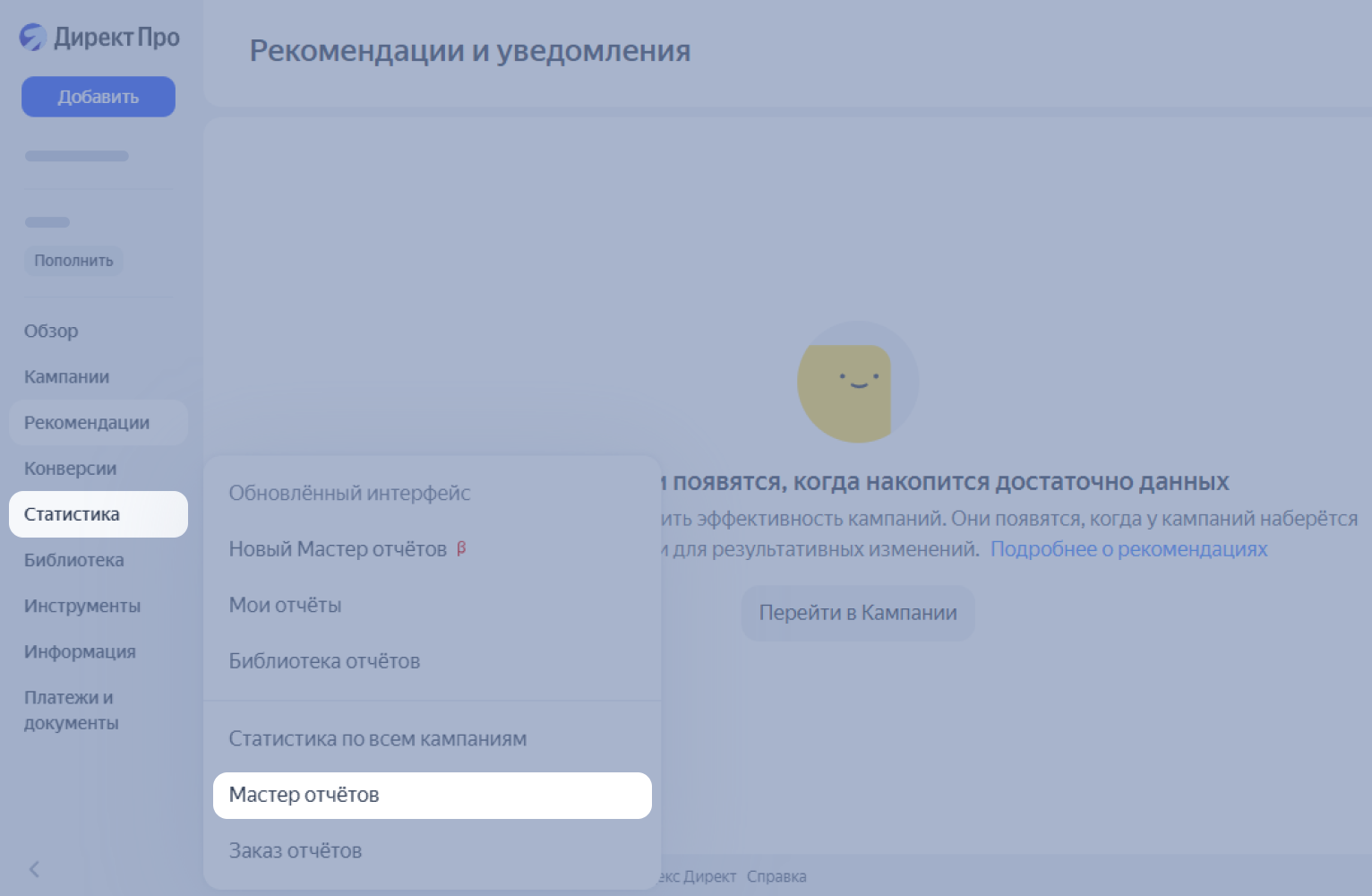Viewport: 1372px width, 896px height.
Task: Select Статистика по всем кампаниям
Action: [x=378, y=738]
